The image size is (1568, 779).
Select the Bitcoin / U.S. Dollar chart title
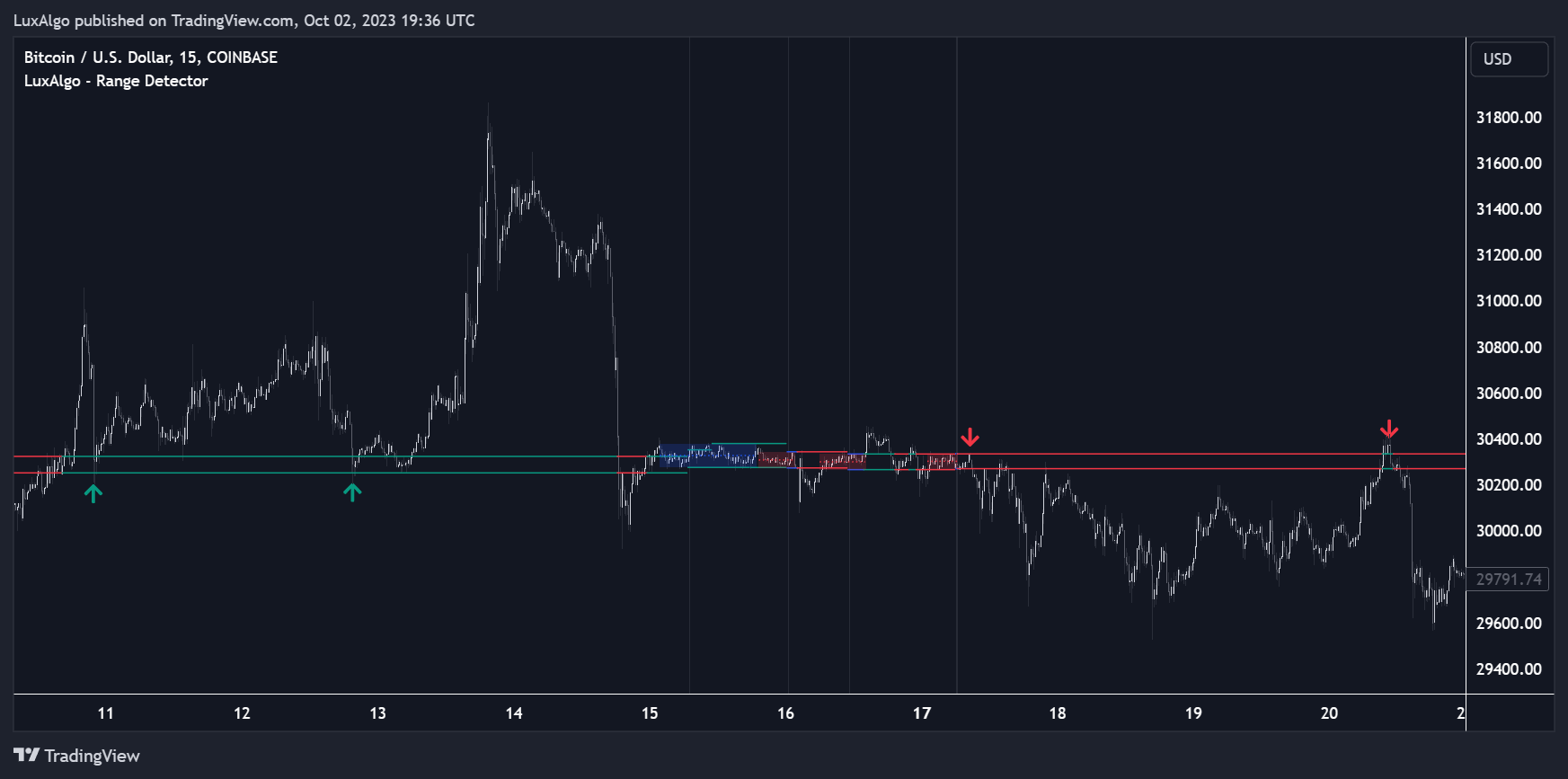150,58
